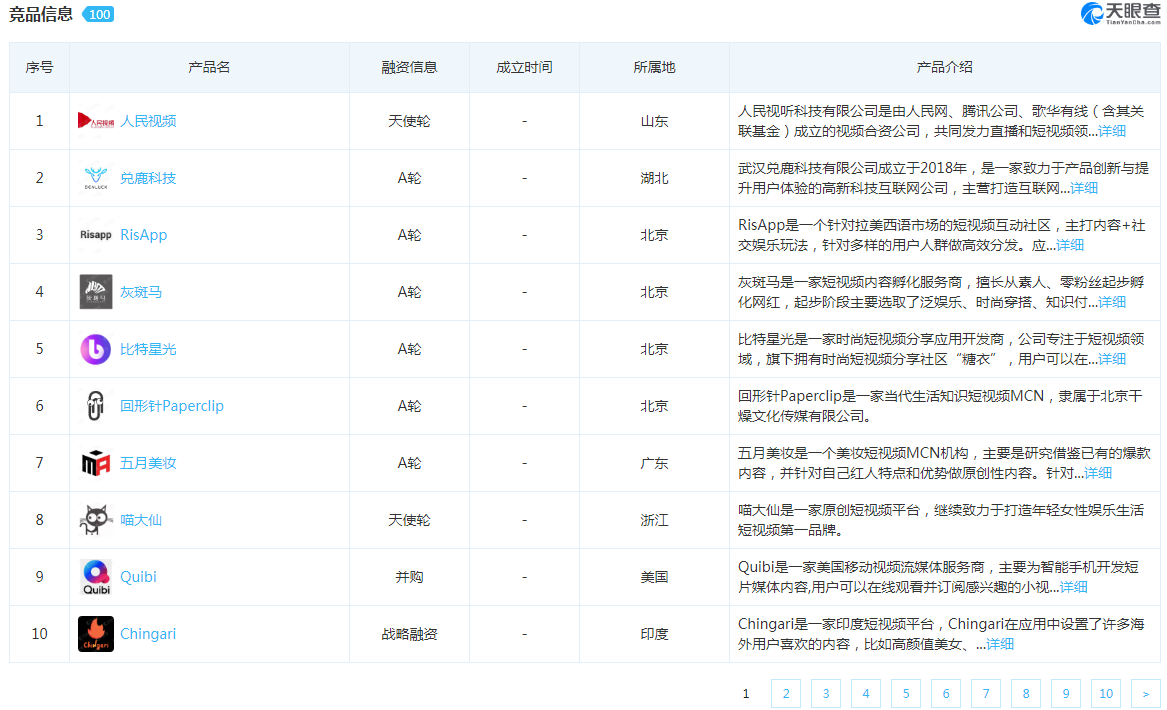The height and width of the screenshot is (710, 1167).
Task: Show 详细 for 五月美妆 description
Action: click(x=1098, y=473)
